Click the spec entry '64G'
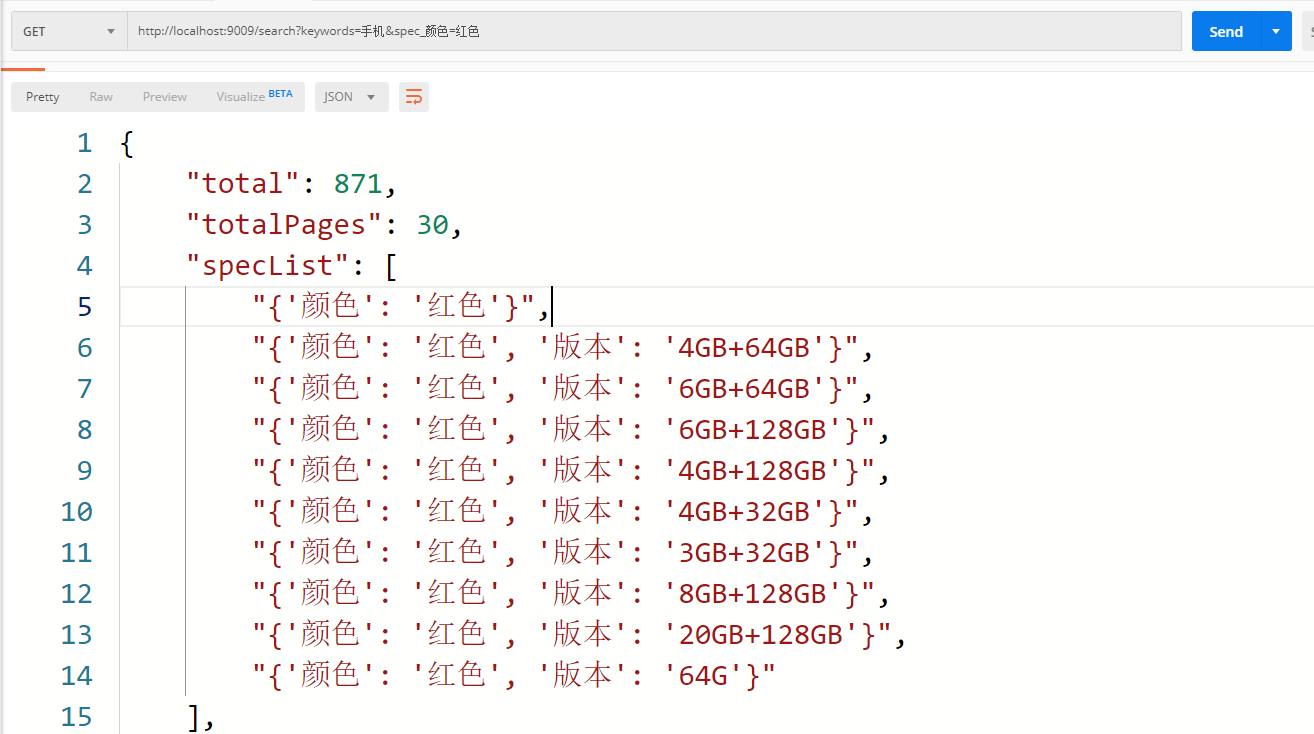 [514, 675]
